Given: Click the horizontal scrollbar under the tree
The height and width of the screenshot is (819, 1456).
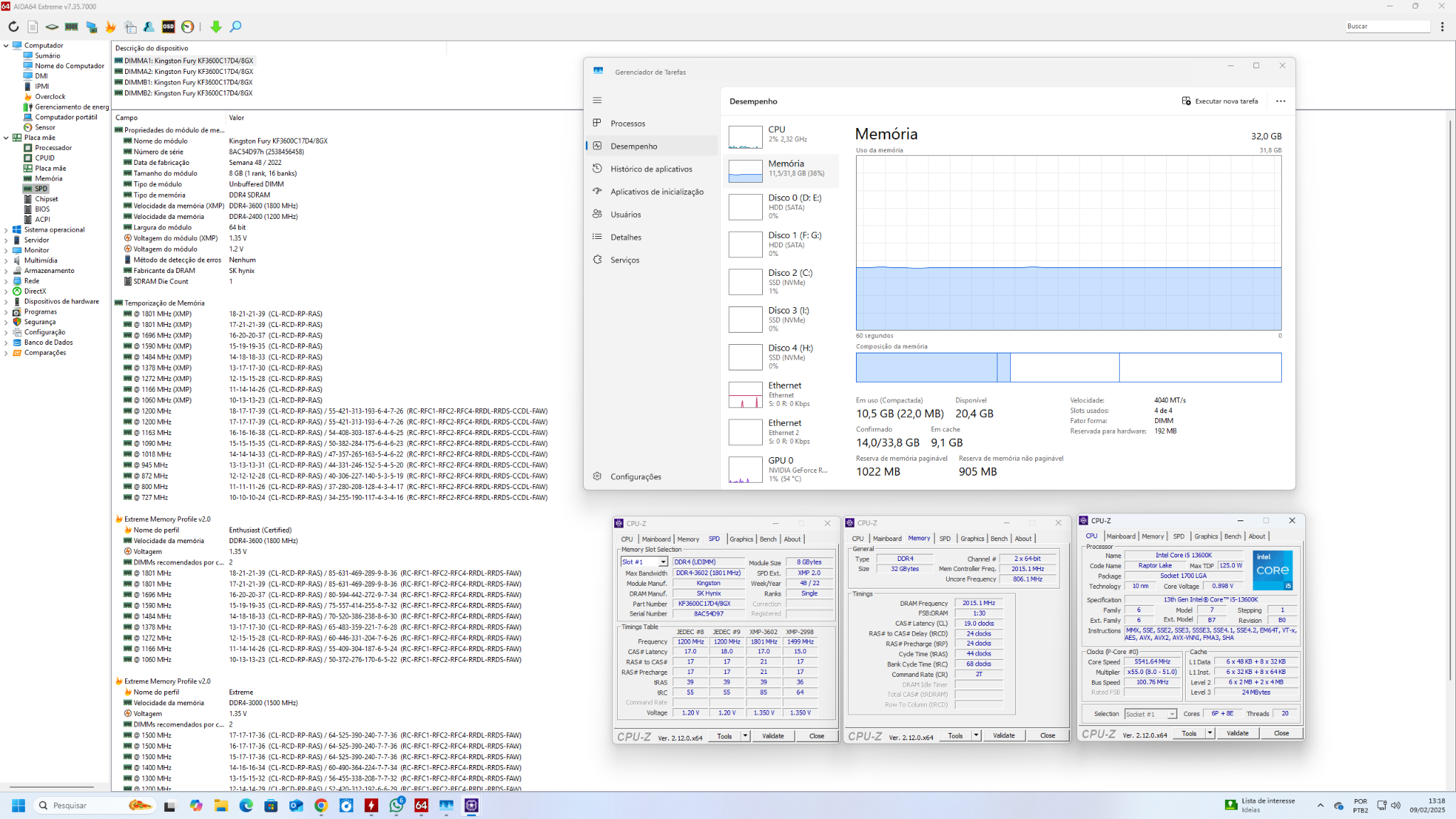Looking at the screenshot, I should (51, 786).
